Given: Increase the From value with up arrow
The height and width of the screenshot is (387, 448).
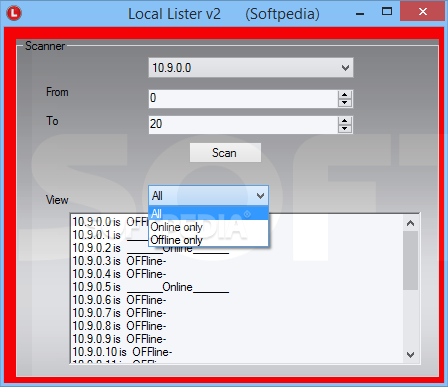Looking at the screenshot, I should [x=345, y=95].
